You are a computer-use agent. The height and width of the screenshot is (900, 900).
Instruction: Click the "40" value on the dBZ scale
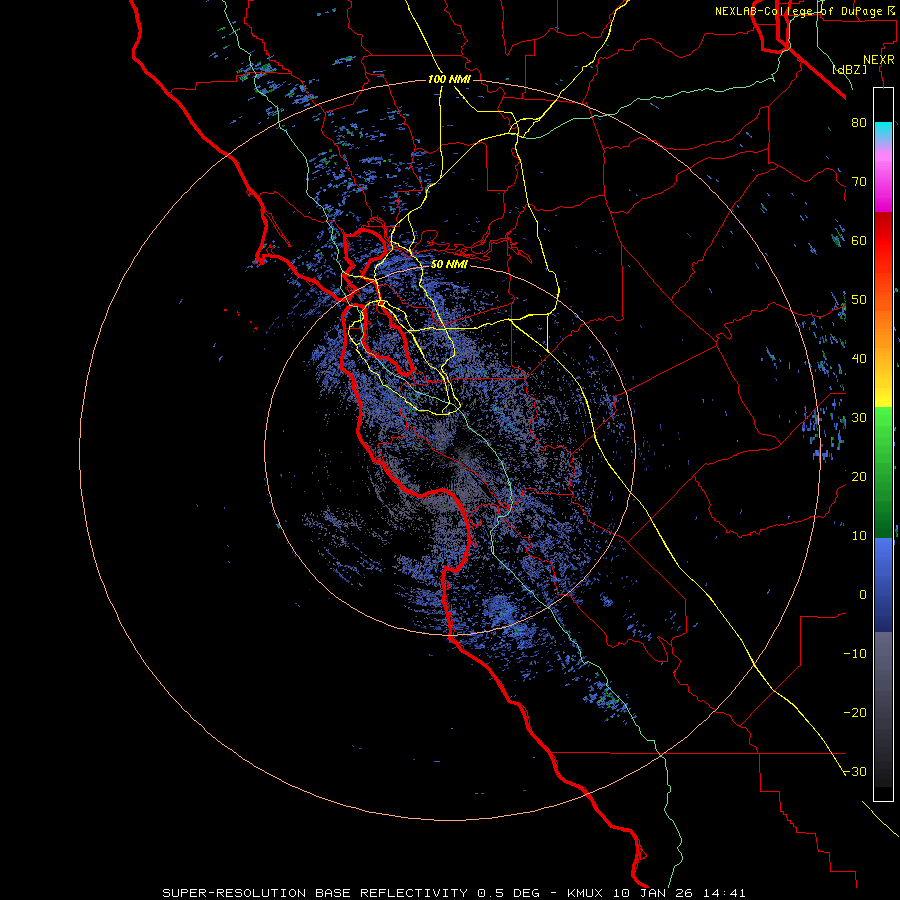859,359
